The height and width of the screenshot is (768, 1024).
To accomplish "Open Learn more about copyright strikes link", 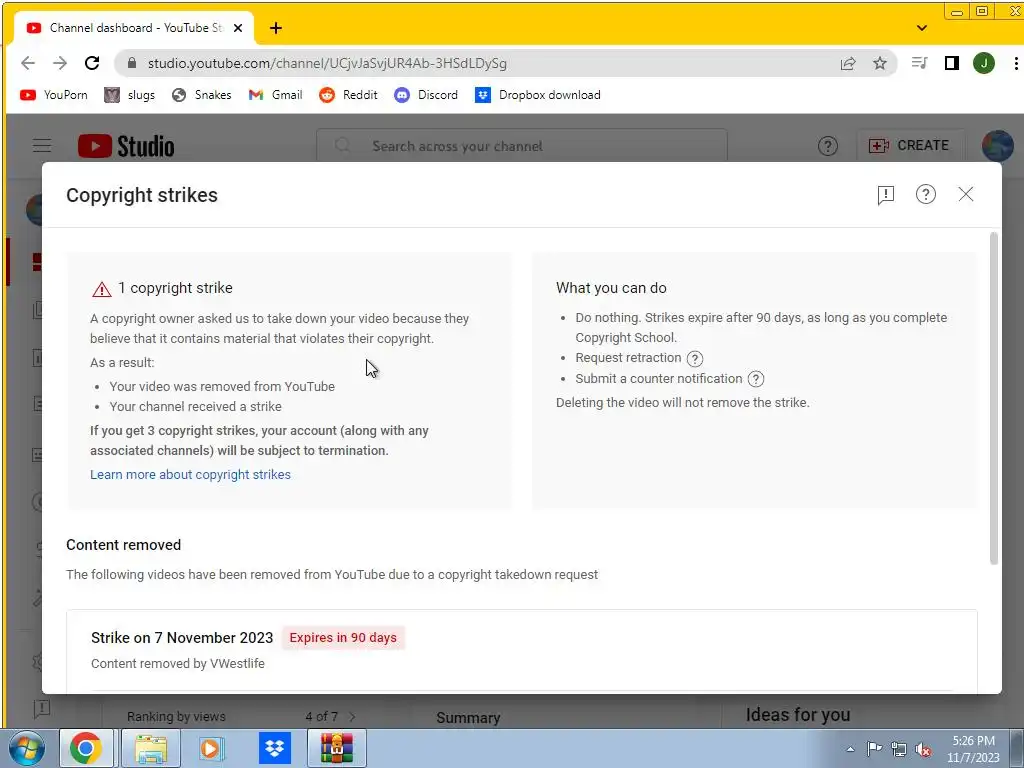I will (x=190, y=475).
